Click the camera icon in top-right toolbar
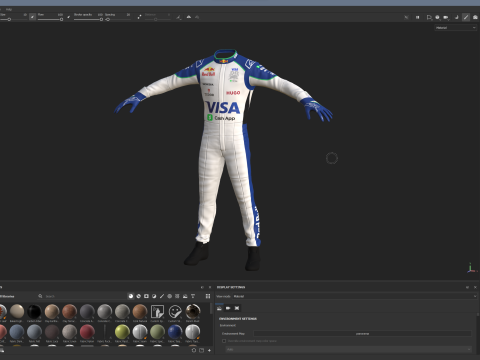The image size is (480, 360). click(x=446, y=17)
